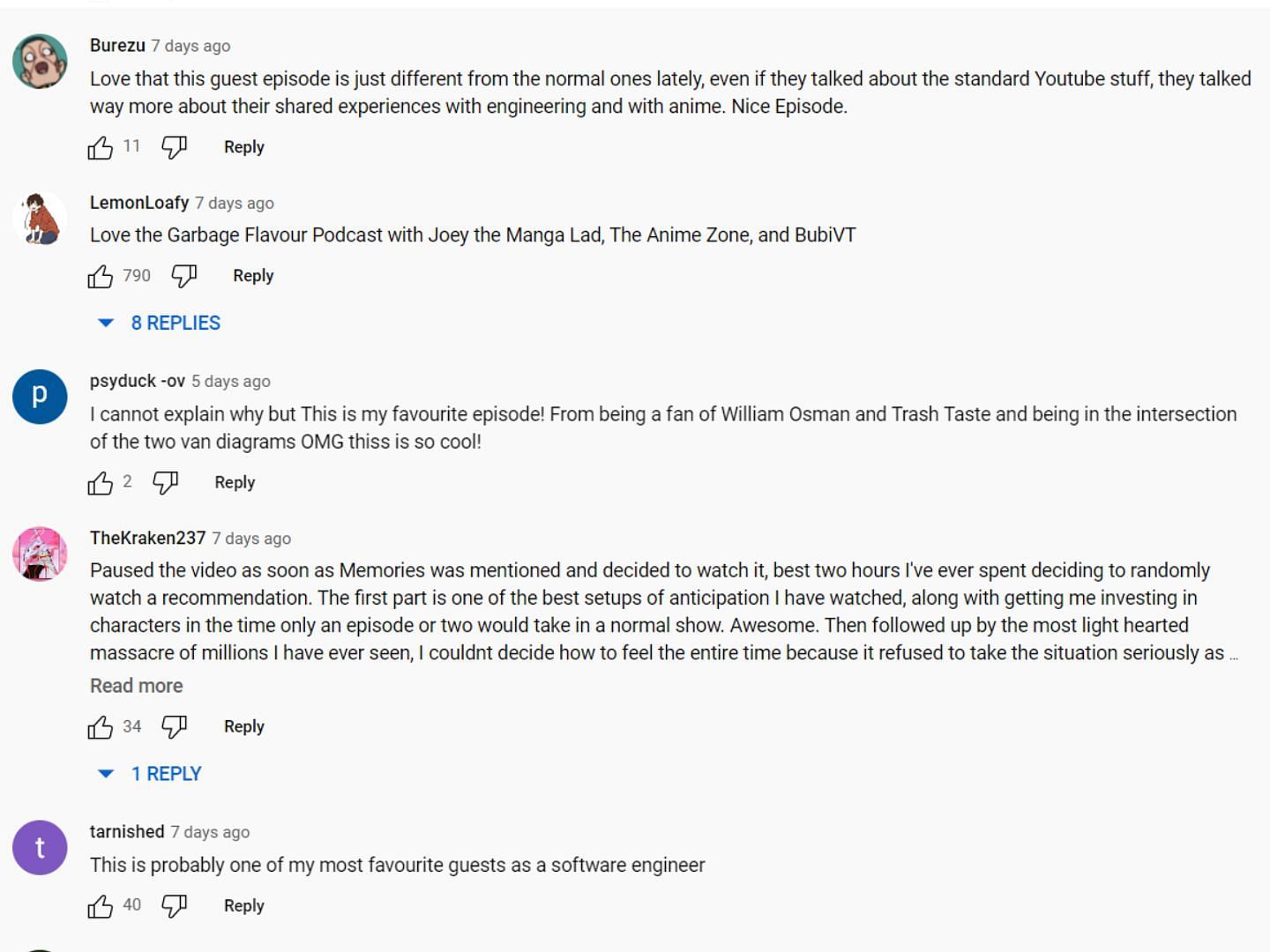Like TheKraken237's comment about Memories
This screenshot has width=1270, height=952.
click(x=101, y=727)
